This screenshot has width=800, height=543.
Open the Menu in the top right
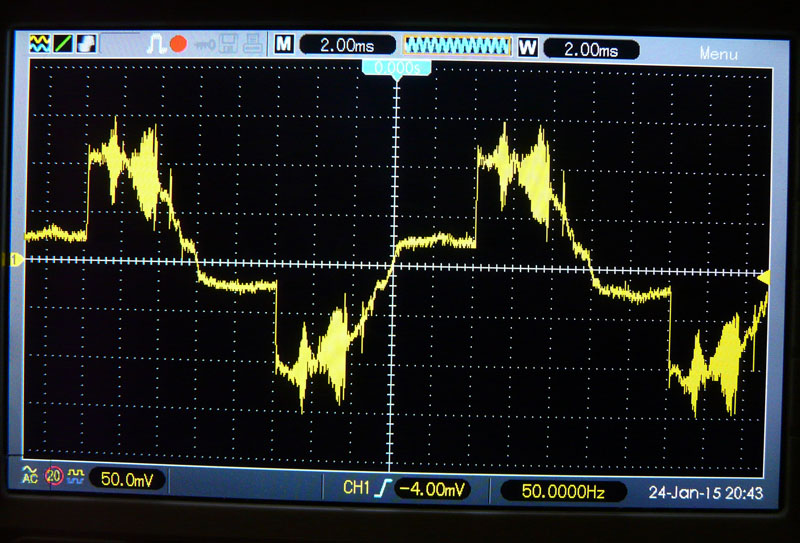coord(718,54)
